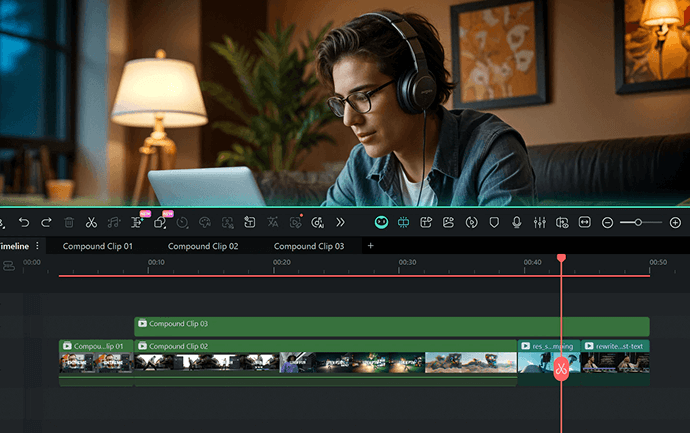Click the zoom-to-fit timeline icon
Image resolution: width=690 pixels, height=433 pixels.
coord(584,222)
